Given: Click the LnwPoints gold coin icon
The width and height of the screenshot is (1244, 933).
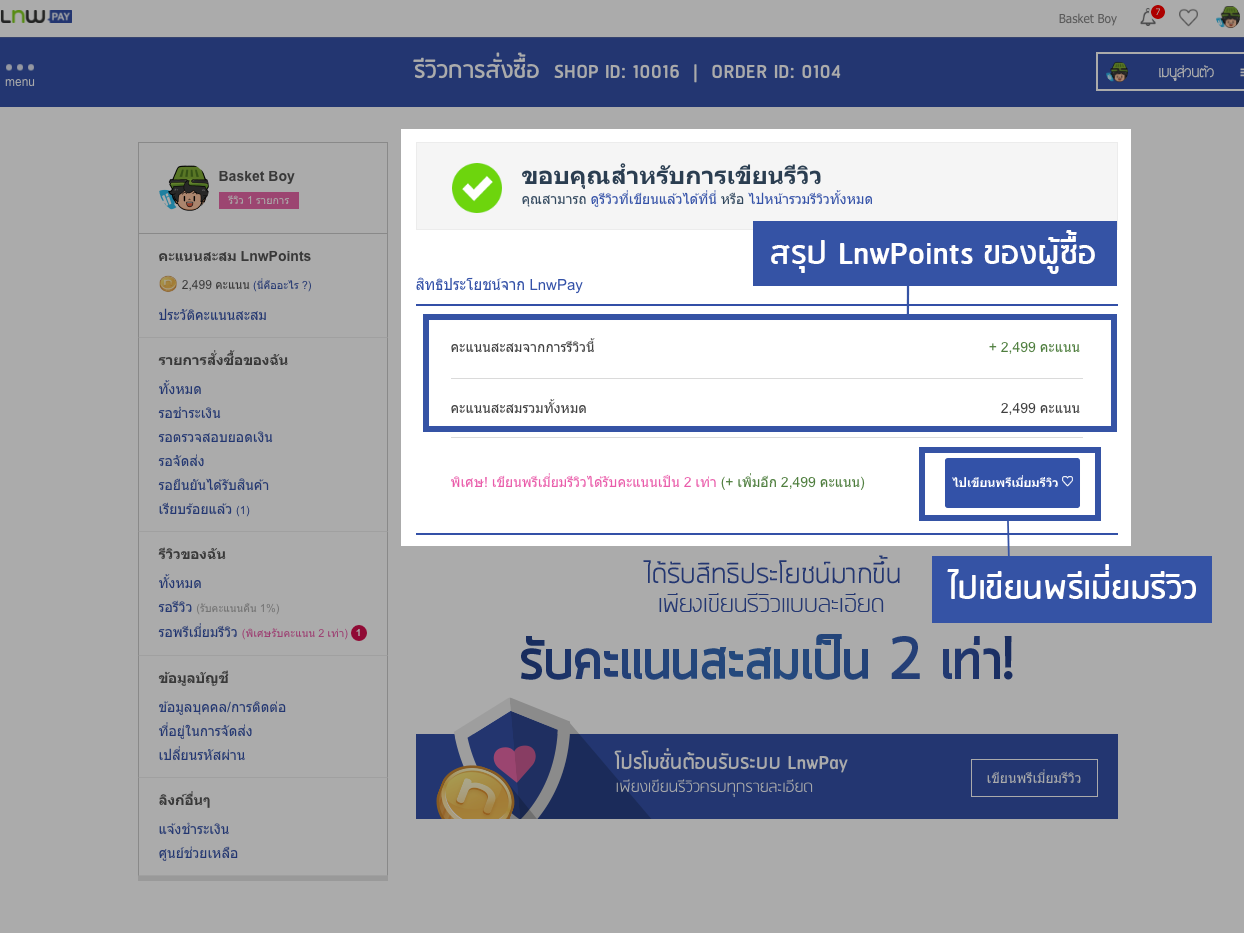Looking at the screenshot, I should (168, 284).
